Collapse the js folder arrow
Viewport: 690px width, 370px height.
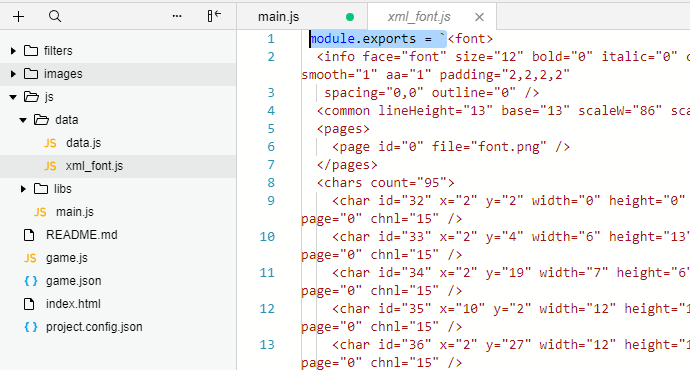tap(13, 97)
